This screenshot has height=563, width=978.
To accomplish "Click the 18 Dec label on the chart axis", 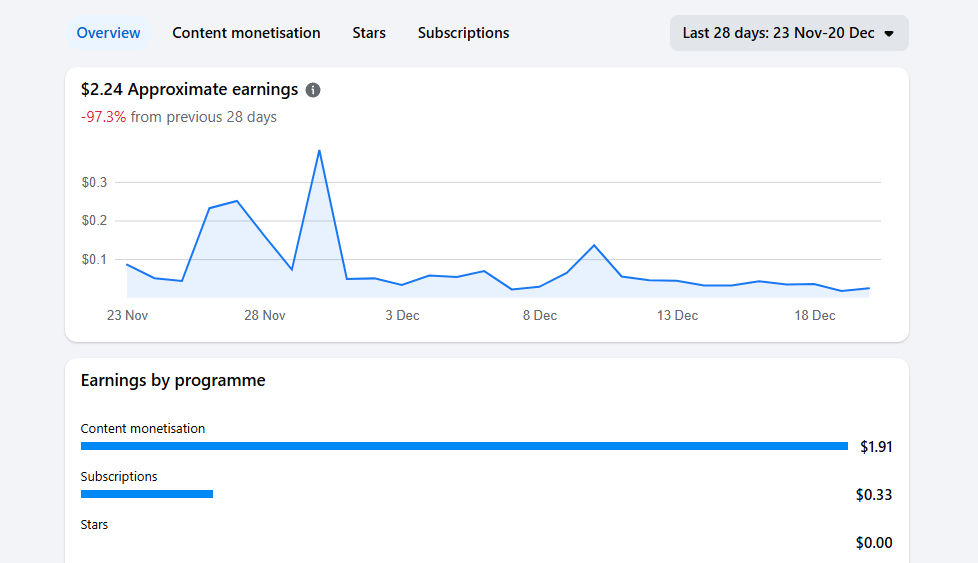I will pyautogui.click(x=814, y=315).
